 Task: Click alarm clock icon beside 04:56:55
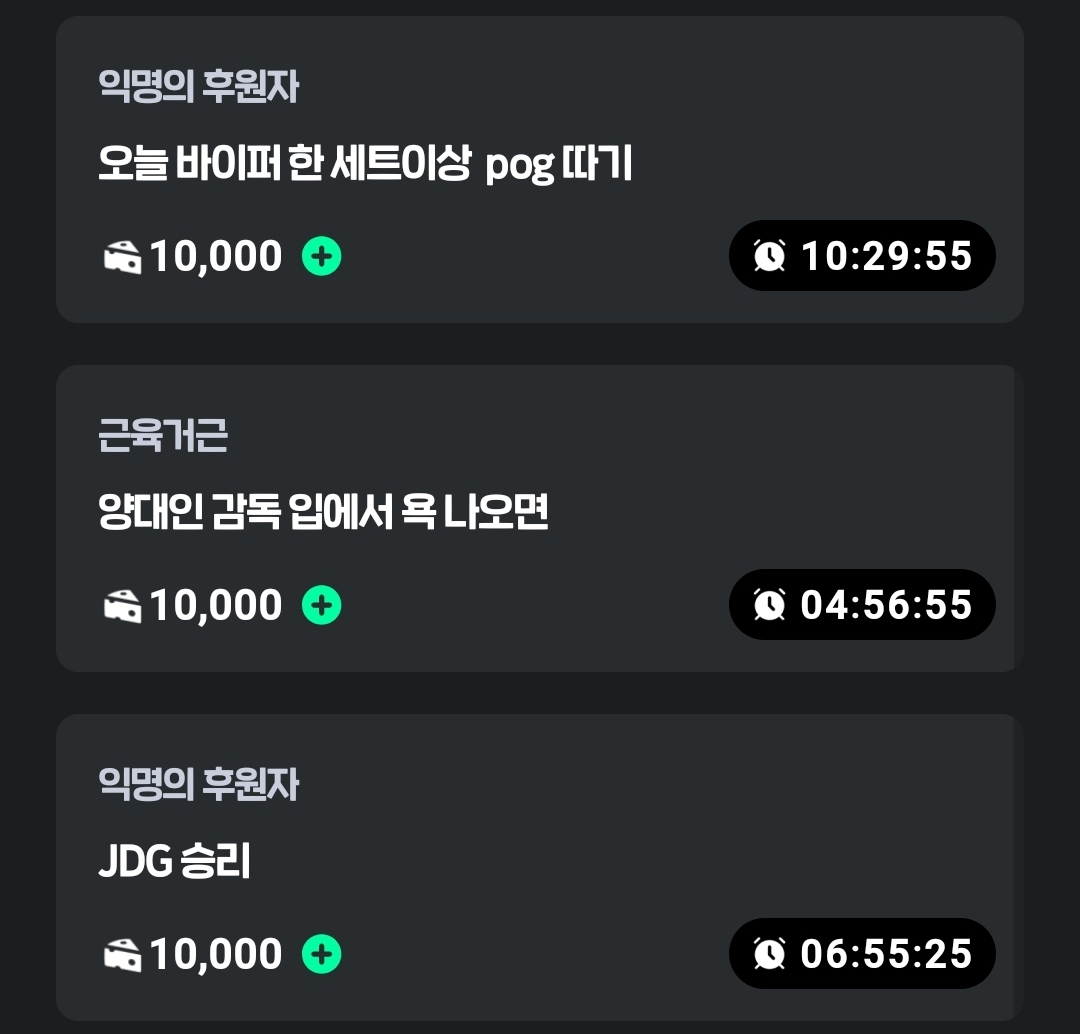coord(769,605)
